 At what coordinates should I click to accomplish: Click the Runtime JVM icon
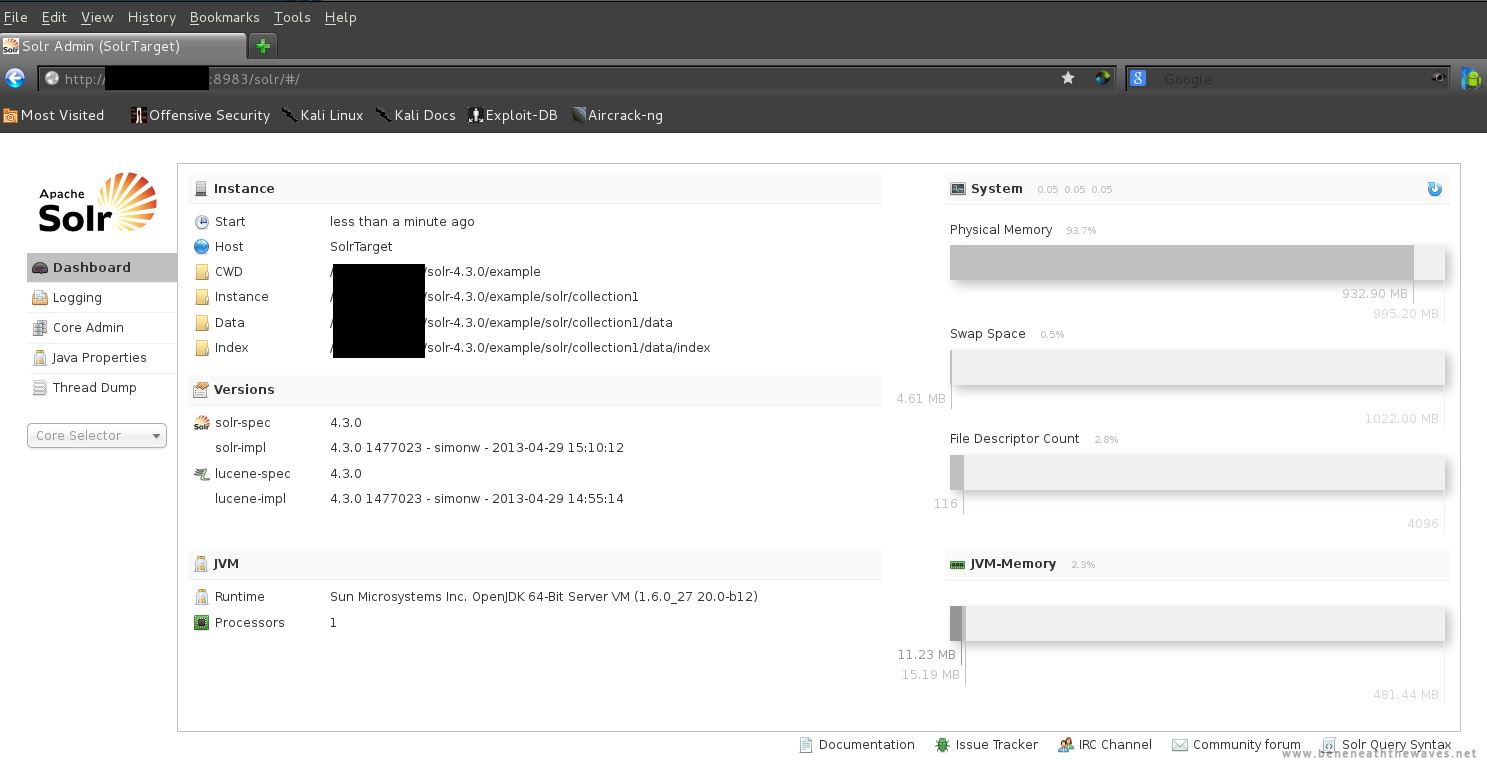(202, 597)
